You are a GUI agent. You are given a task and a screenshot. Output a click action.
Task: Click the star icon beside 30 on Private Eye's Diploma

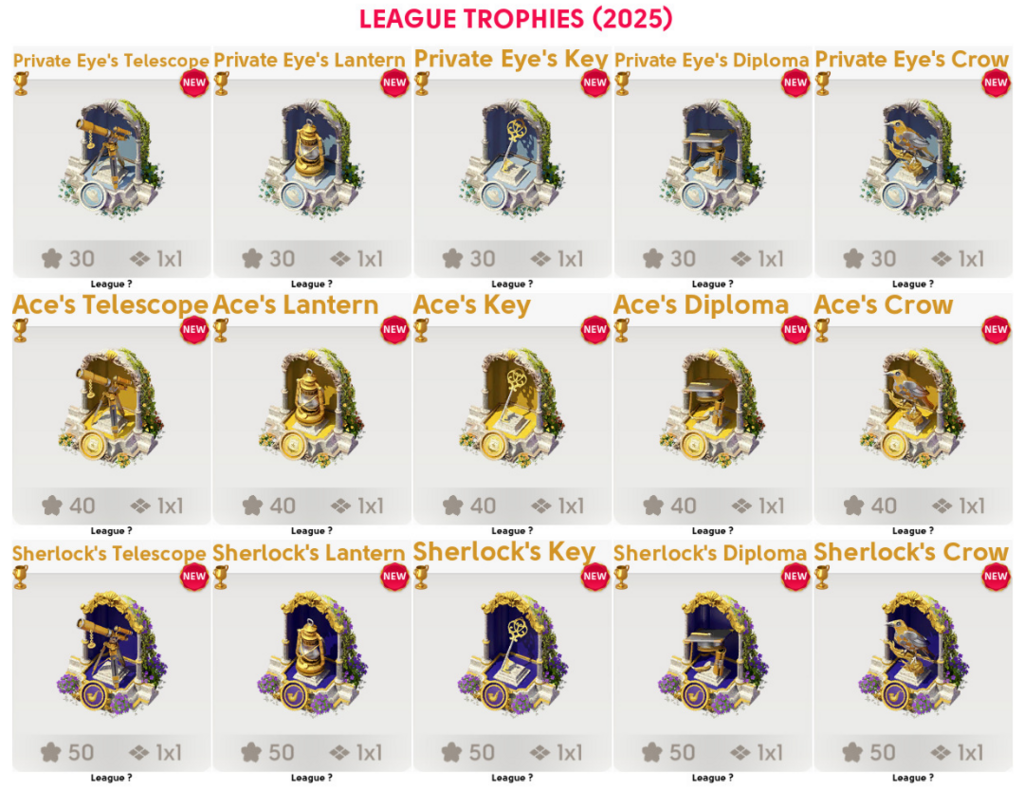tap(653, 259)
